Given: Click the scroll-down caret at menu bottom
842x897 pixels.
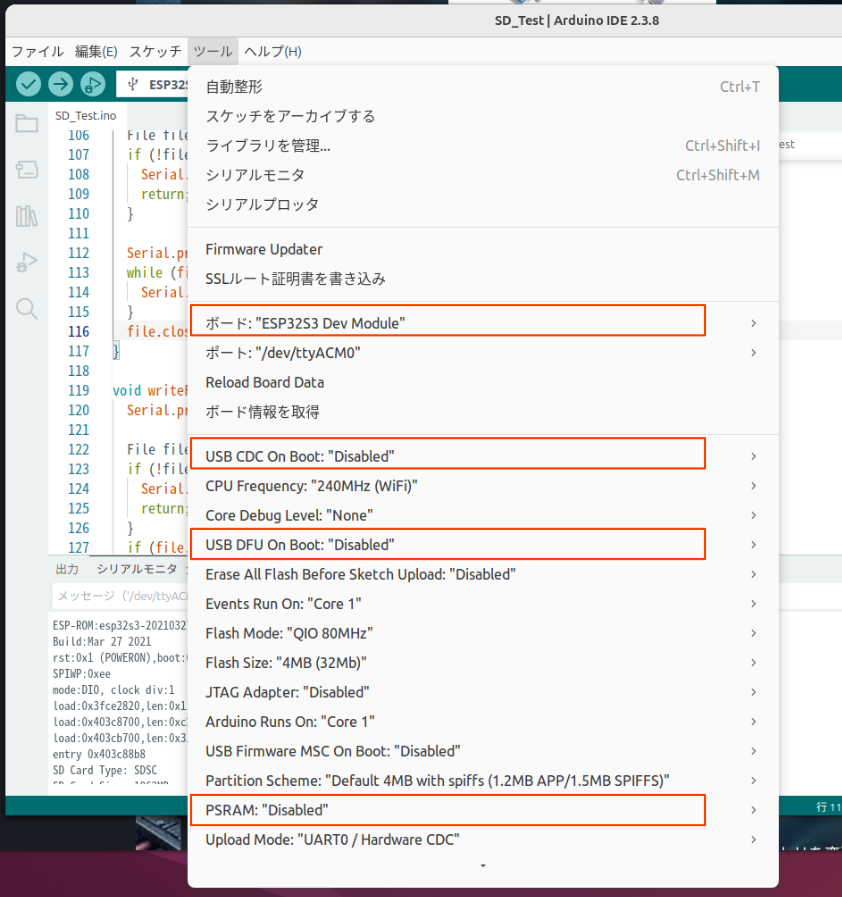Looking at the screenshot, I should click(483, 866).
